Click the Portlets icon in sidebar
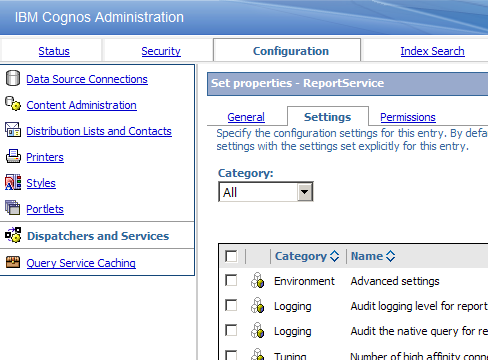The image size is (488, 360). 13,208
